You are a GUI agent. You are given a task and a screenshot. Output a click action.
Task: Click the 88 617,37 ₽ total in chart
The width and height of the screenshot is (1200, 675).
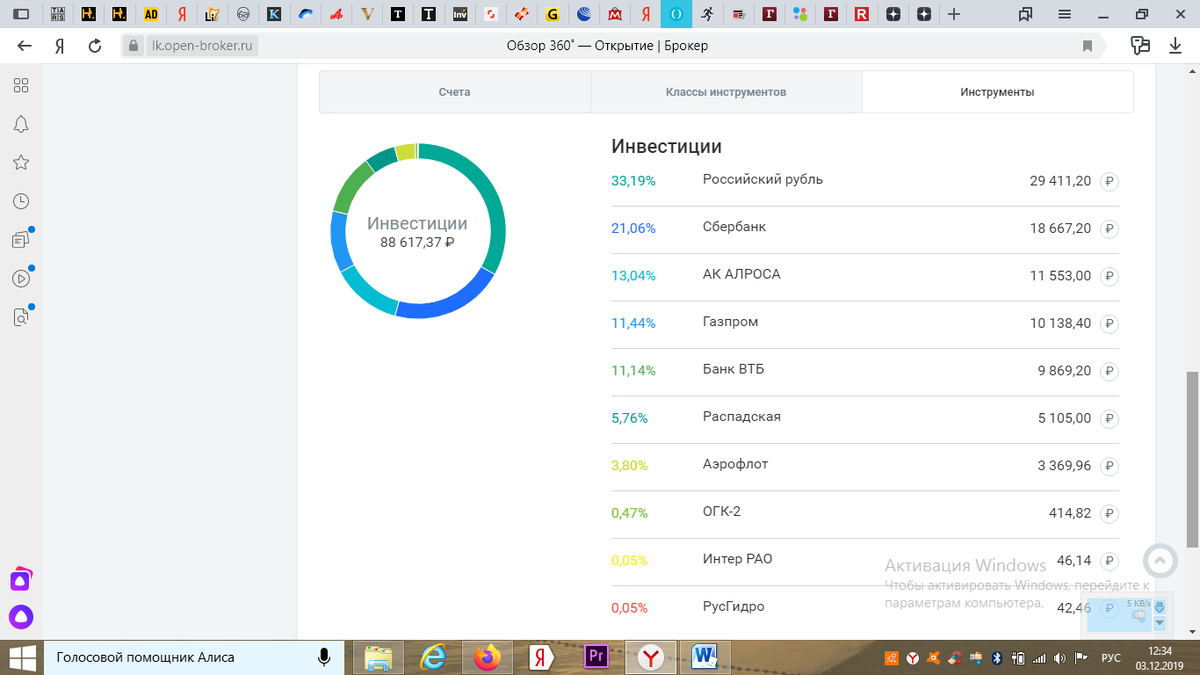[417, 243]
